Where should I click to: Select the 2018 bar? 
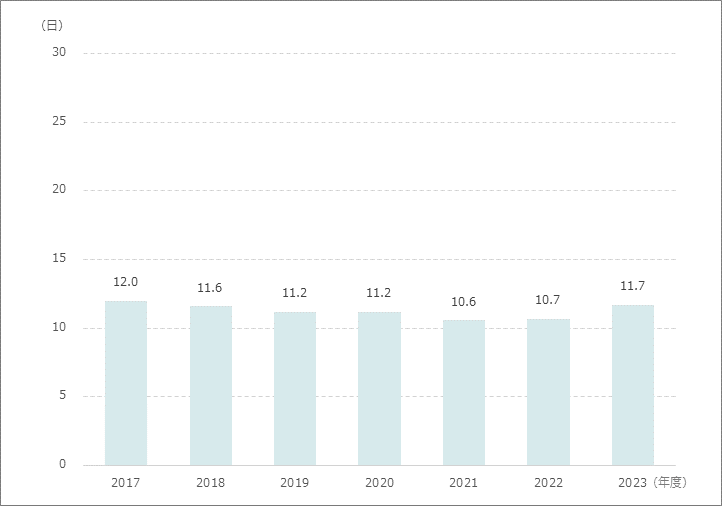tap(210, 385)
